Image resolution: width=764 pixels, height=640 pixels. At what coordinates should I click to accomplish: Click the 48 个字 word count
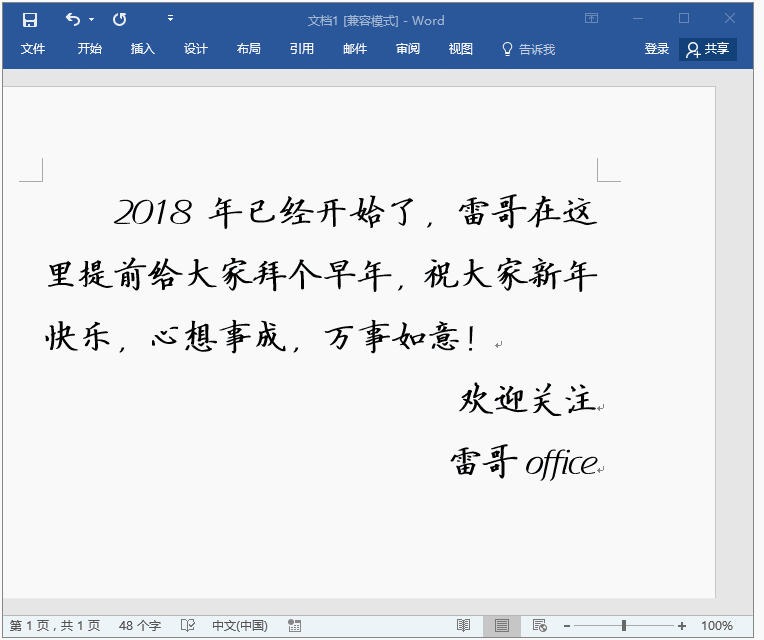(x=140, y=625)
